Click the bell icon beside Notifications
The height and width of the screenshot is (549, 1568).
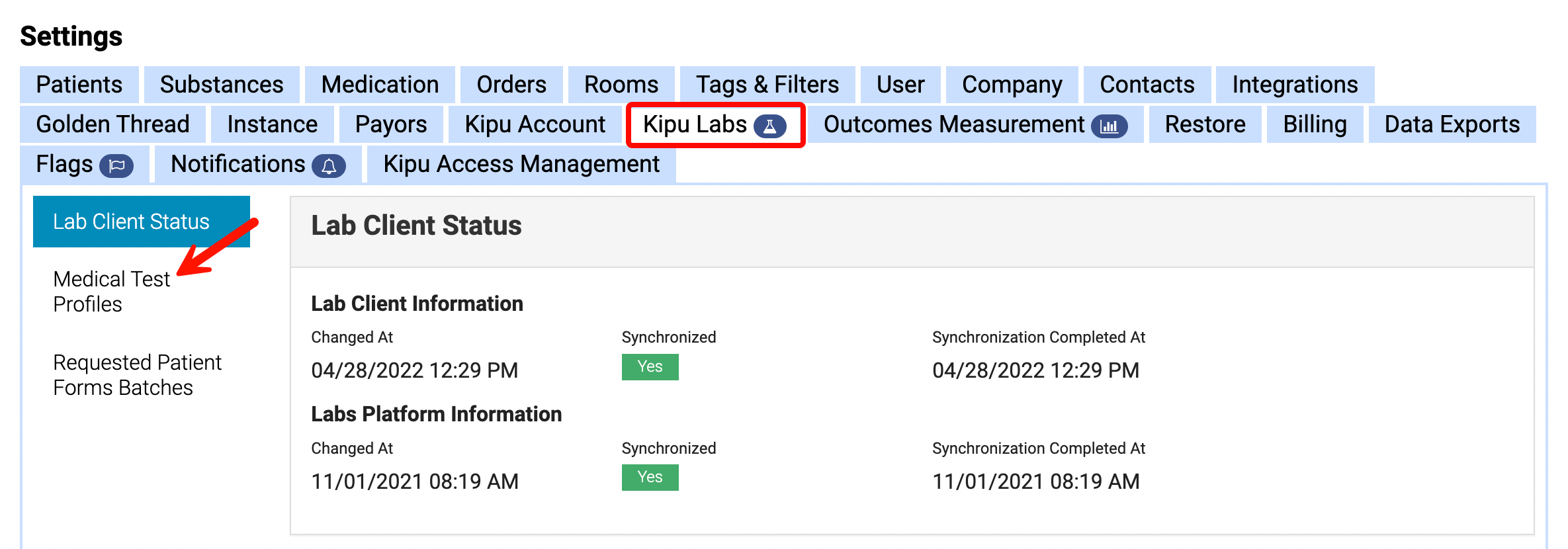point(329,165)
